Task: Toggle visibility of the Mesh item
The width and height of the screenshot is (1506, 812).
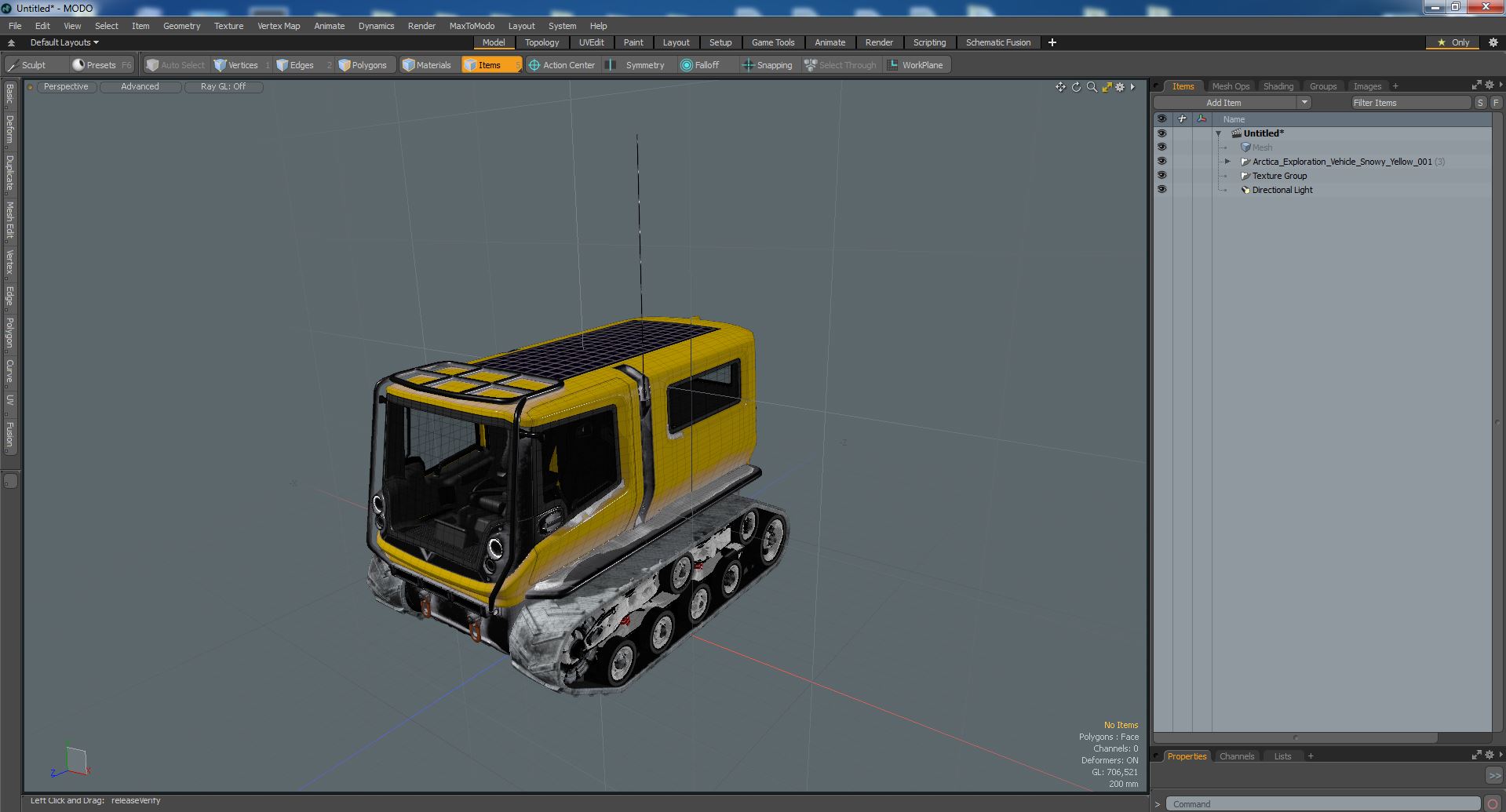Action: pyautogui.click(x=1161, y=147)
